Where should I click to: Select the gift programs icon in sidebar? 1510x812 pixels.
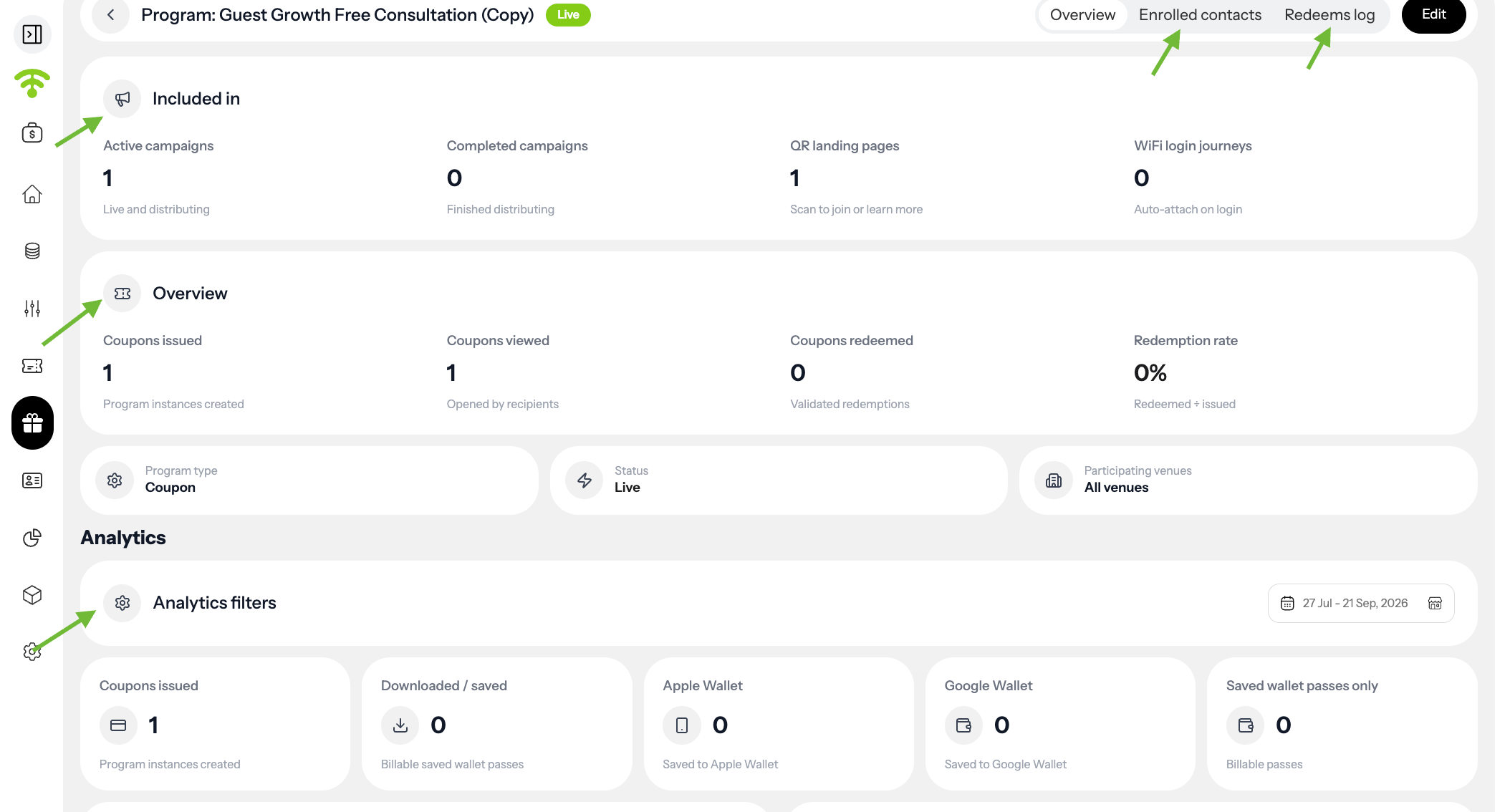32,423
